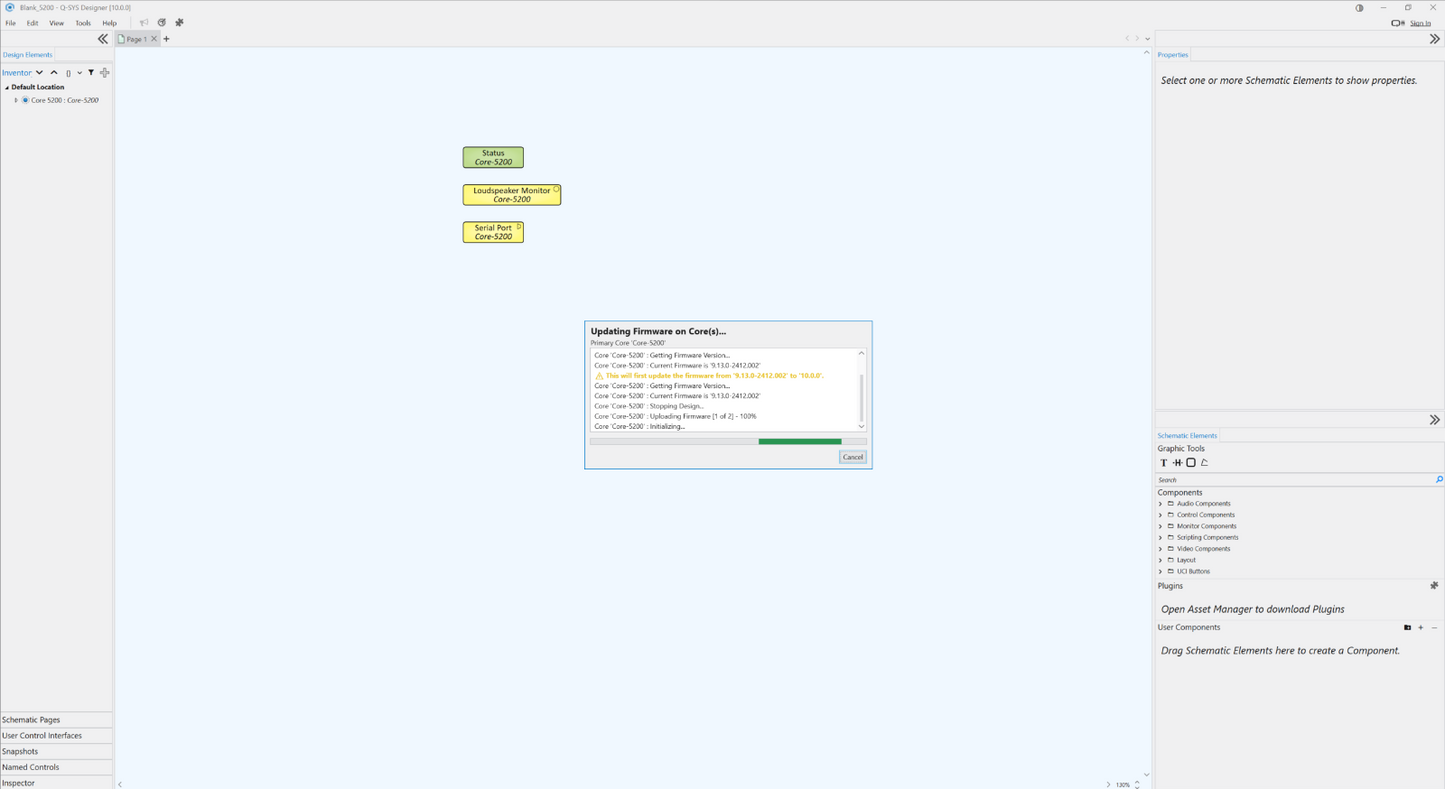Open the Inspector section

pyautogui.click(x=56, y=783)
